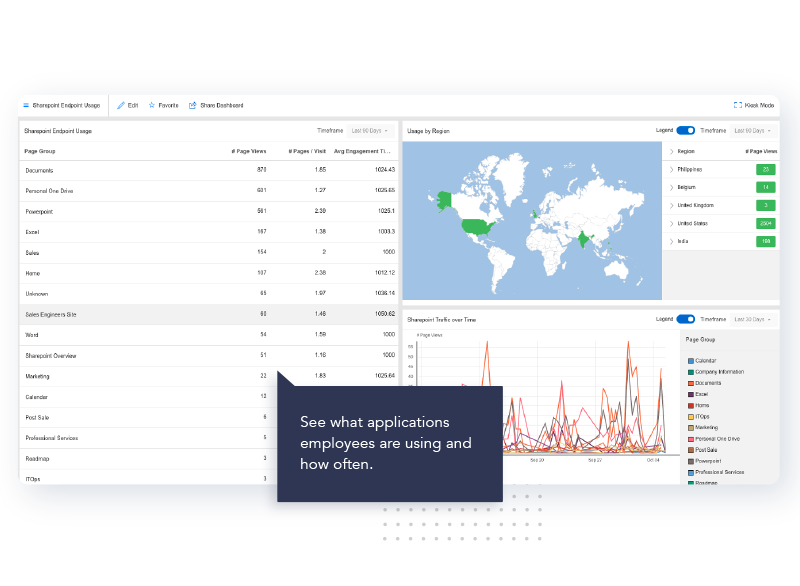Click India green page views badge
The image size is (800, 586).
(765, 241)
